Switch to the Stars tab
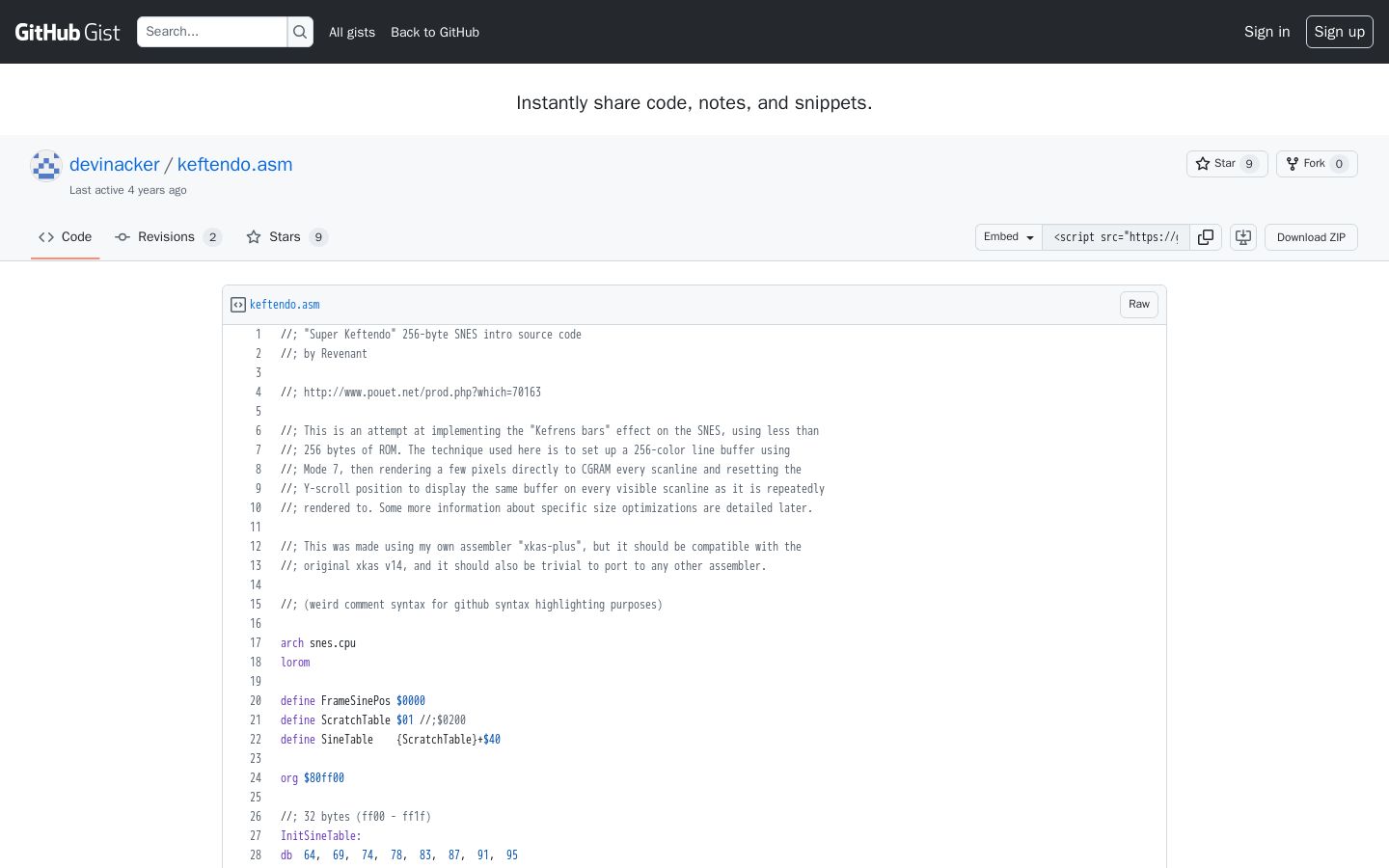The width and height of the screenshot is (1389, 868). coord(287,237)
